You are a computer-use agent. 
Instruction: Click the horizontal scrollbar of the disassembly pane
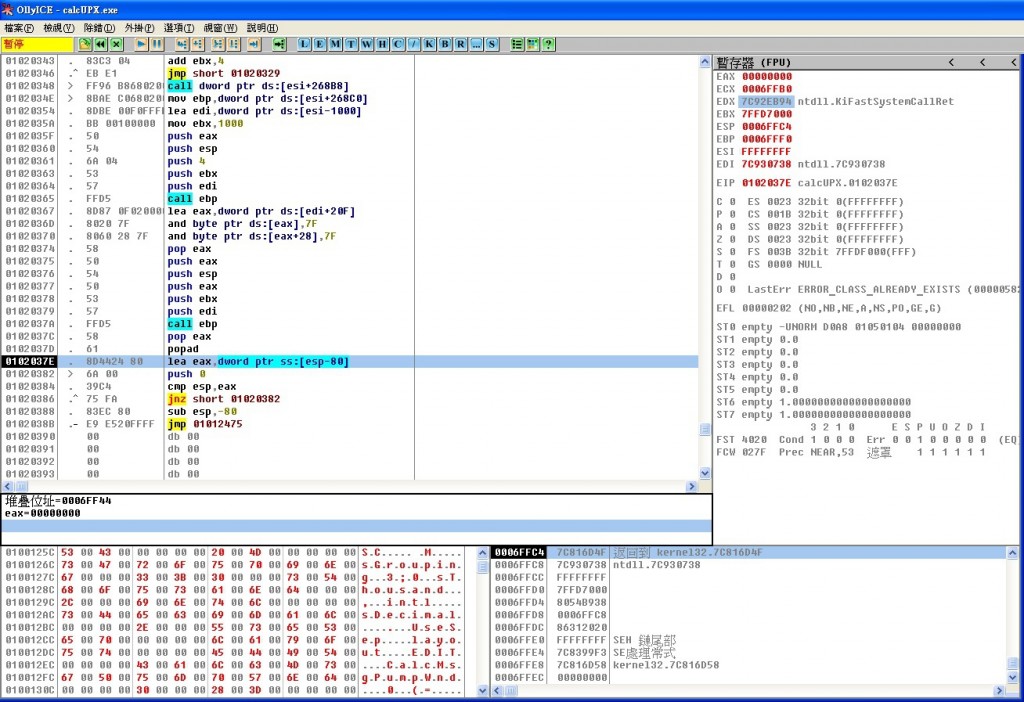(x=350, y=487)
